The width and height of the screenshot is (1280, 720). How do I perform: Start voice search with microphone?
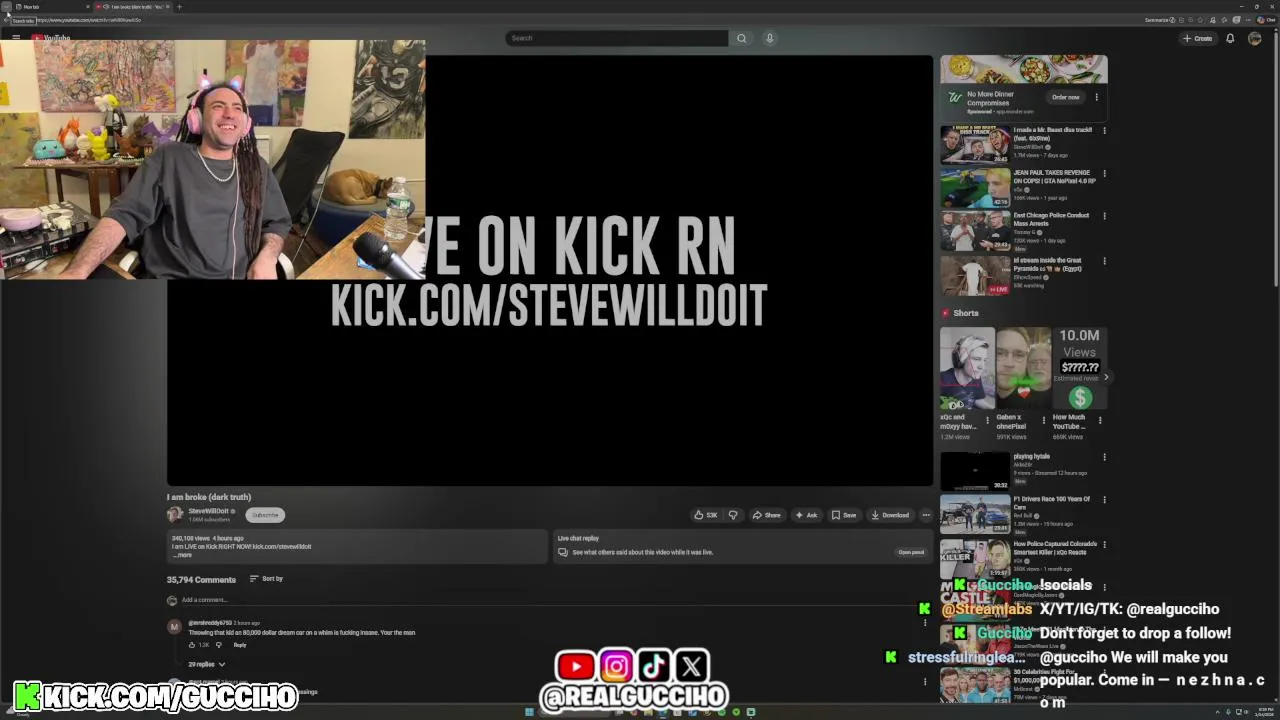click(769, 38)
